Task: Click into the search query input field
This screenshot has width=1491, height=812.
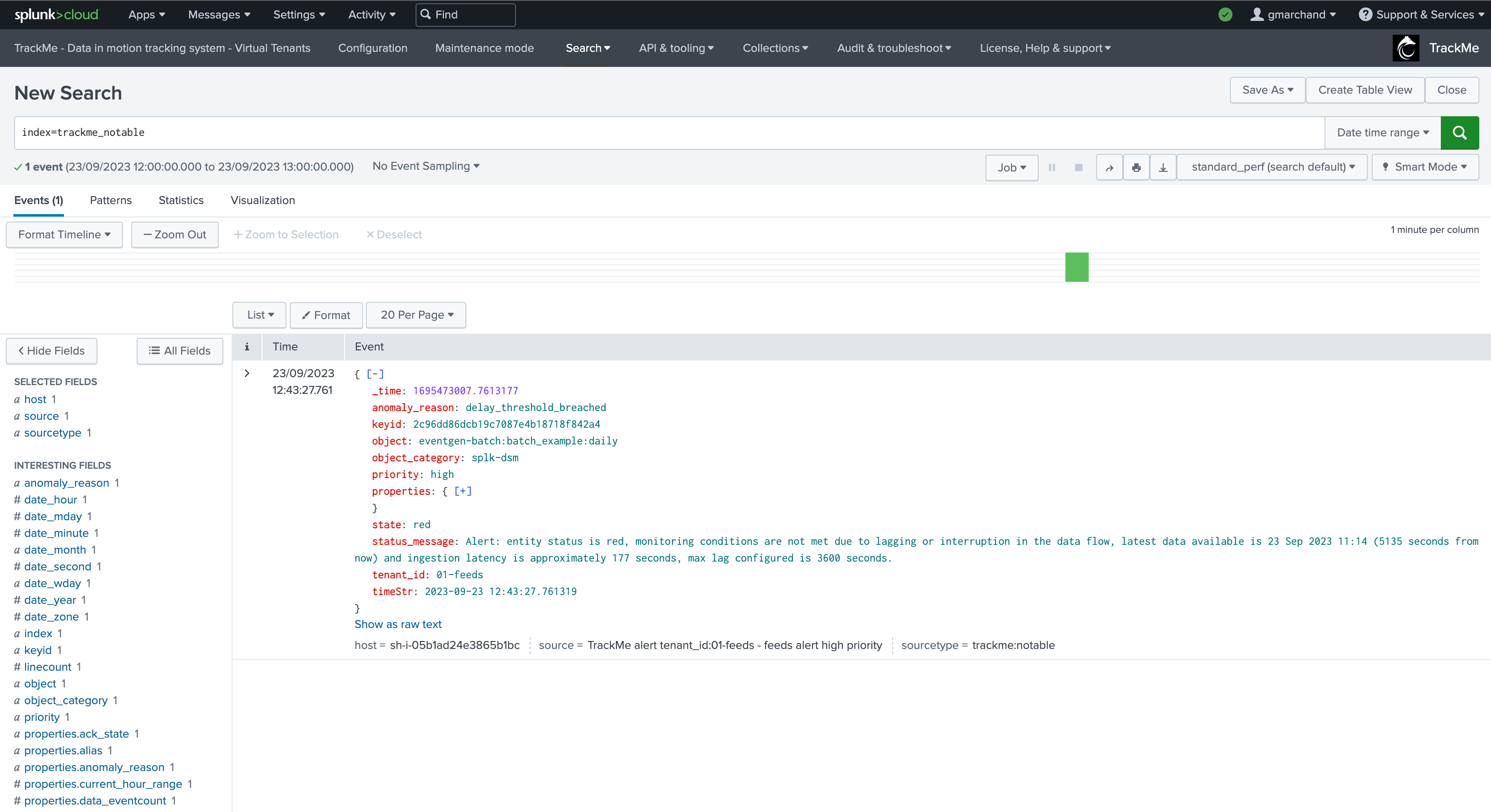Action: 669,133
